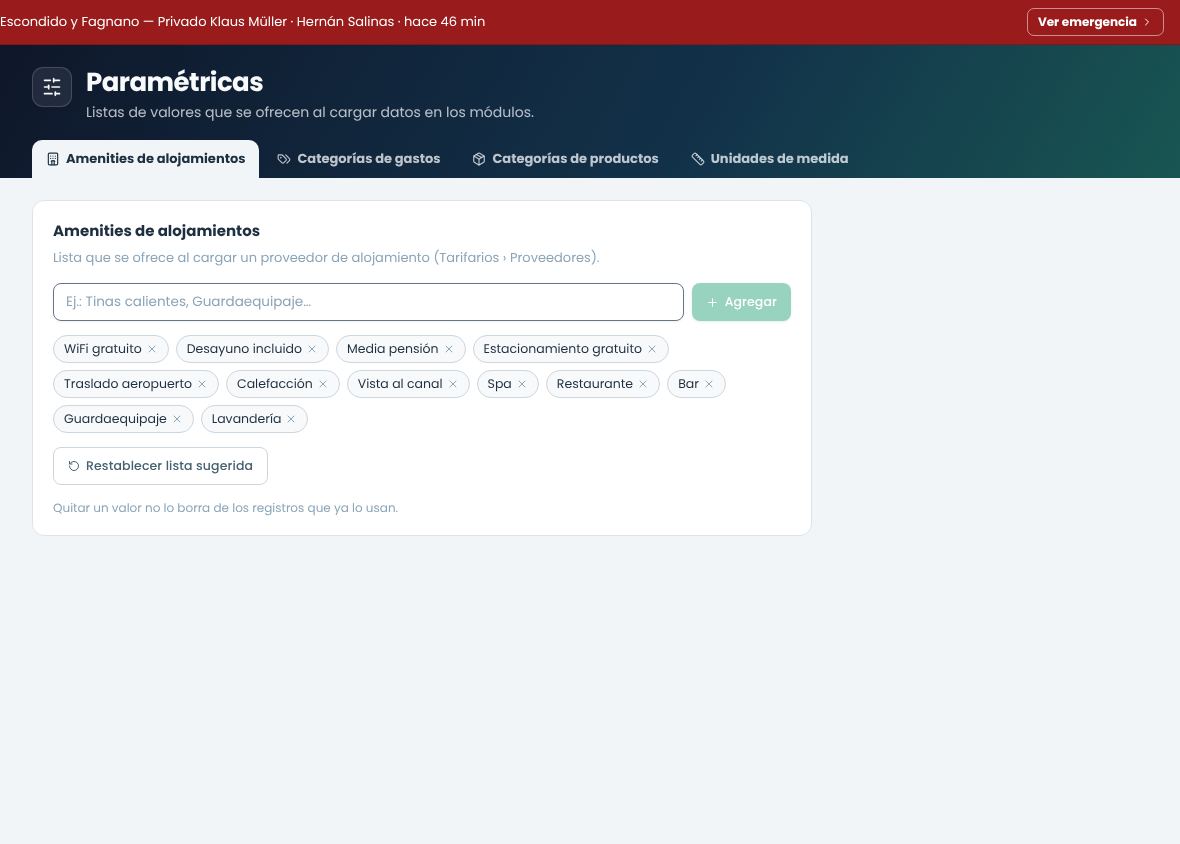Select the Unidades de medida tab

[769, 159]
